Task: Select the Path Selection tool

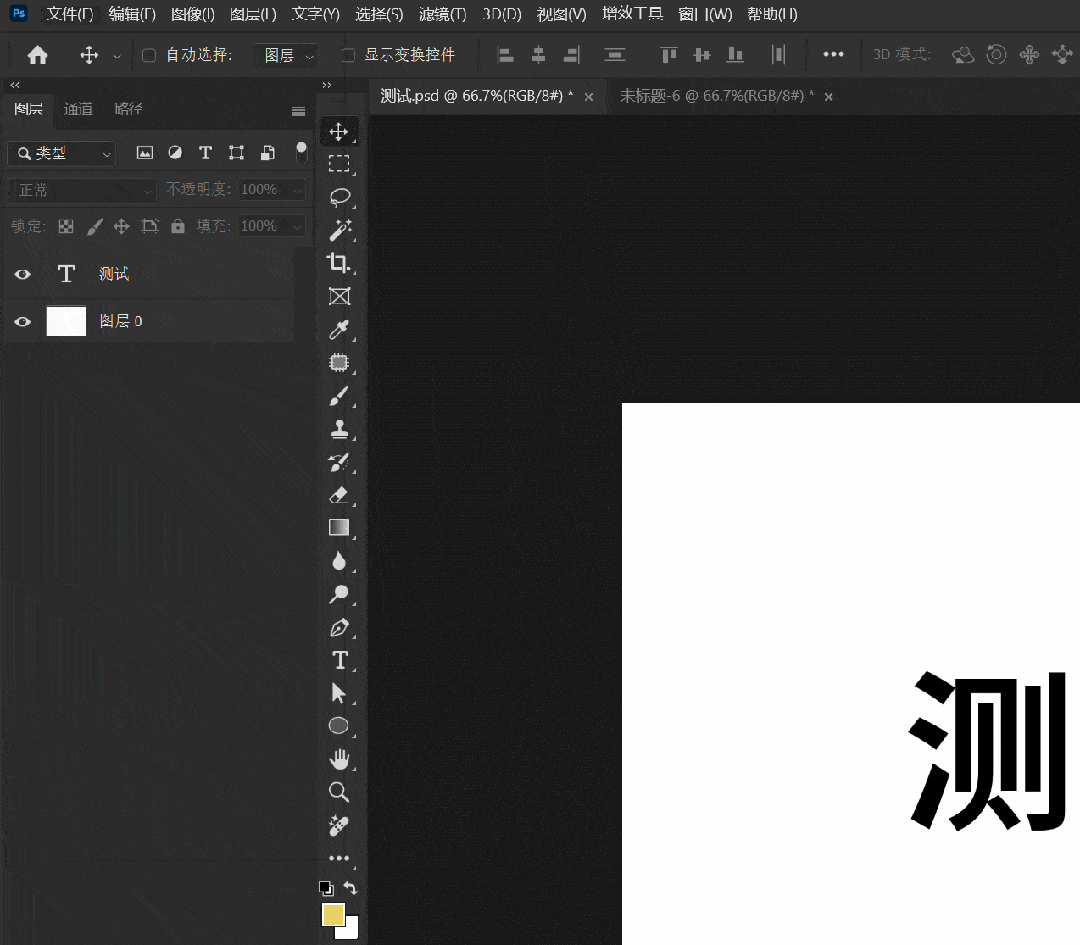Action: [x=338, y=693]
